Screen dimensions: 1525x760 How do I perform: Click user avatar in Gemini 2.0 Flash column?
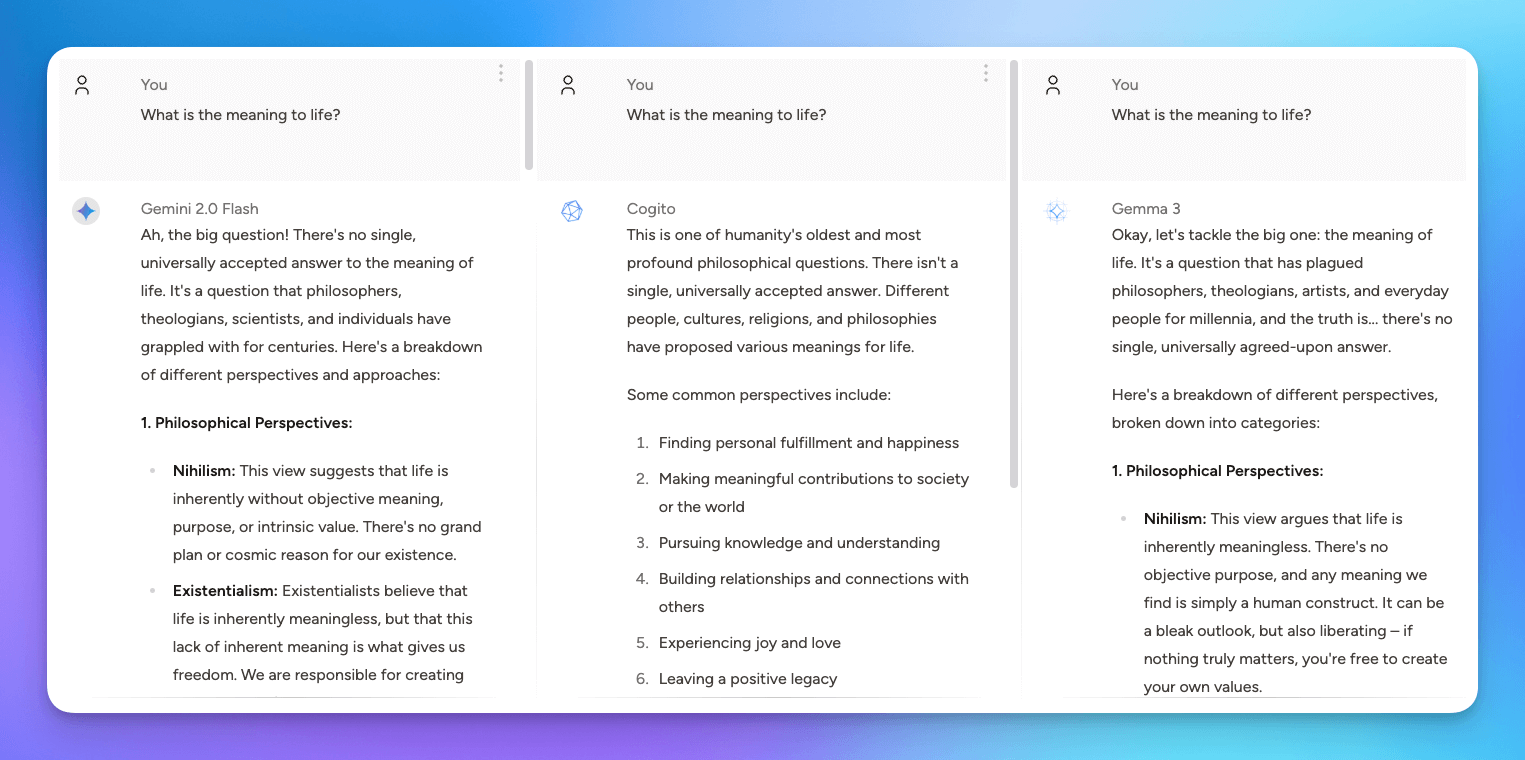pos(82,86)
